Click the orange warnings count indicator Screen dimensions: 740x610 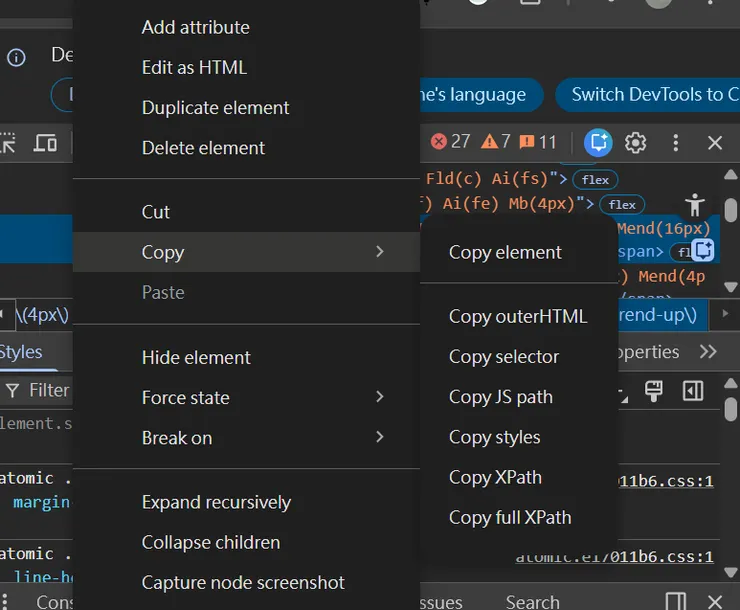pyautogui.click(x=497, y=142)
